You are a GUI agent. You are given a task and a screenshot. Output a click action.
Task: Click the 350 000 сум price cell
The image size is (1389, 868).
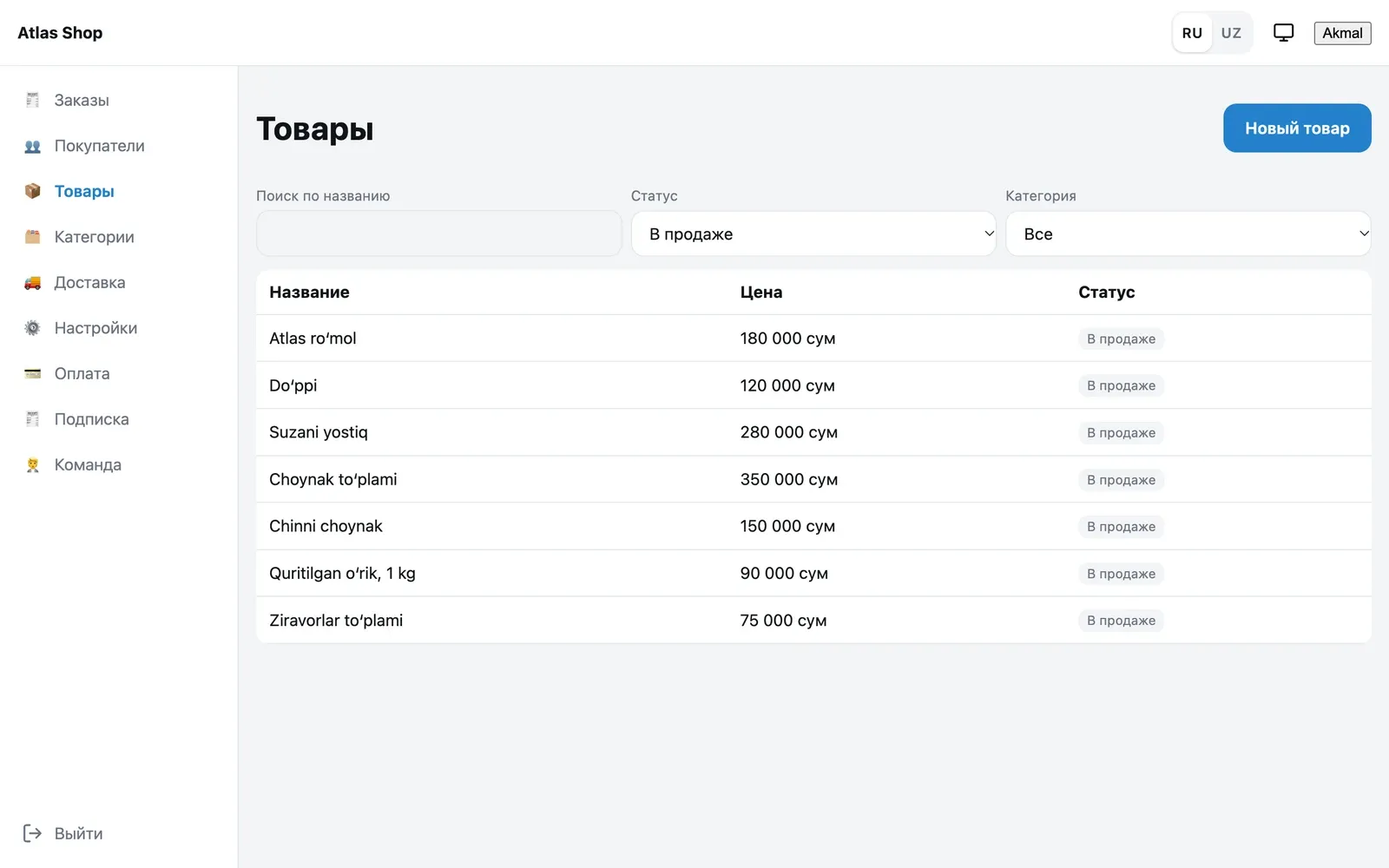coord(789,479)
